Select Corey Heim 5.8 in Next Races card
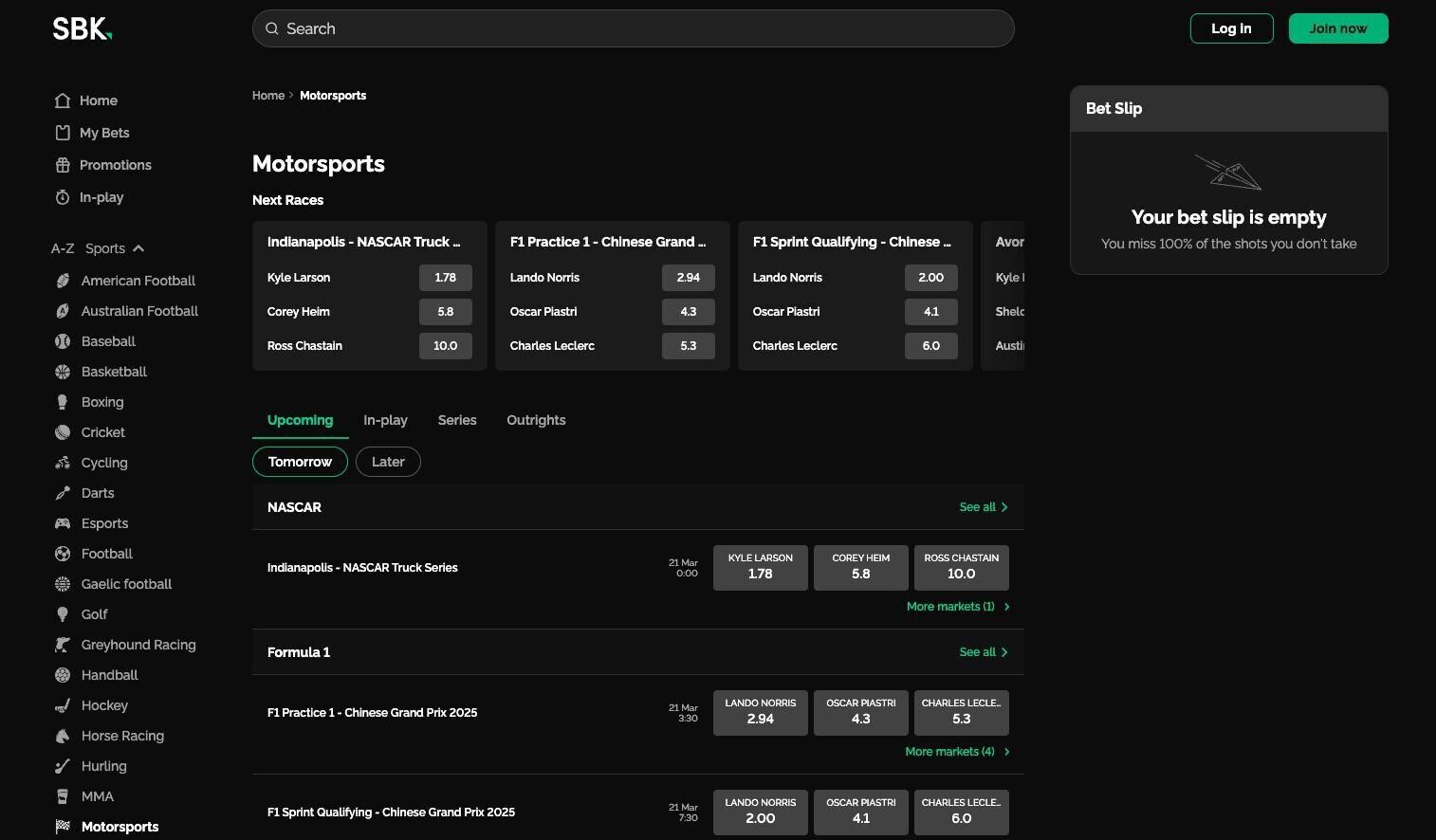 click(x=446, y=312)
